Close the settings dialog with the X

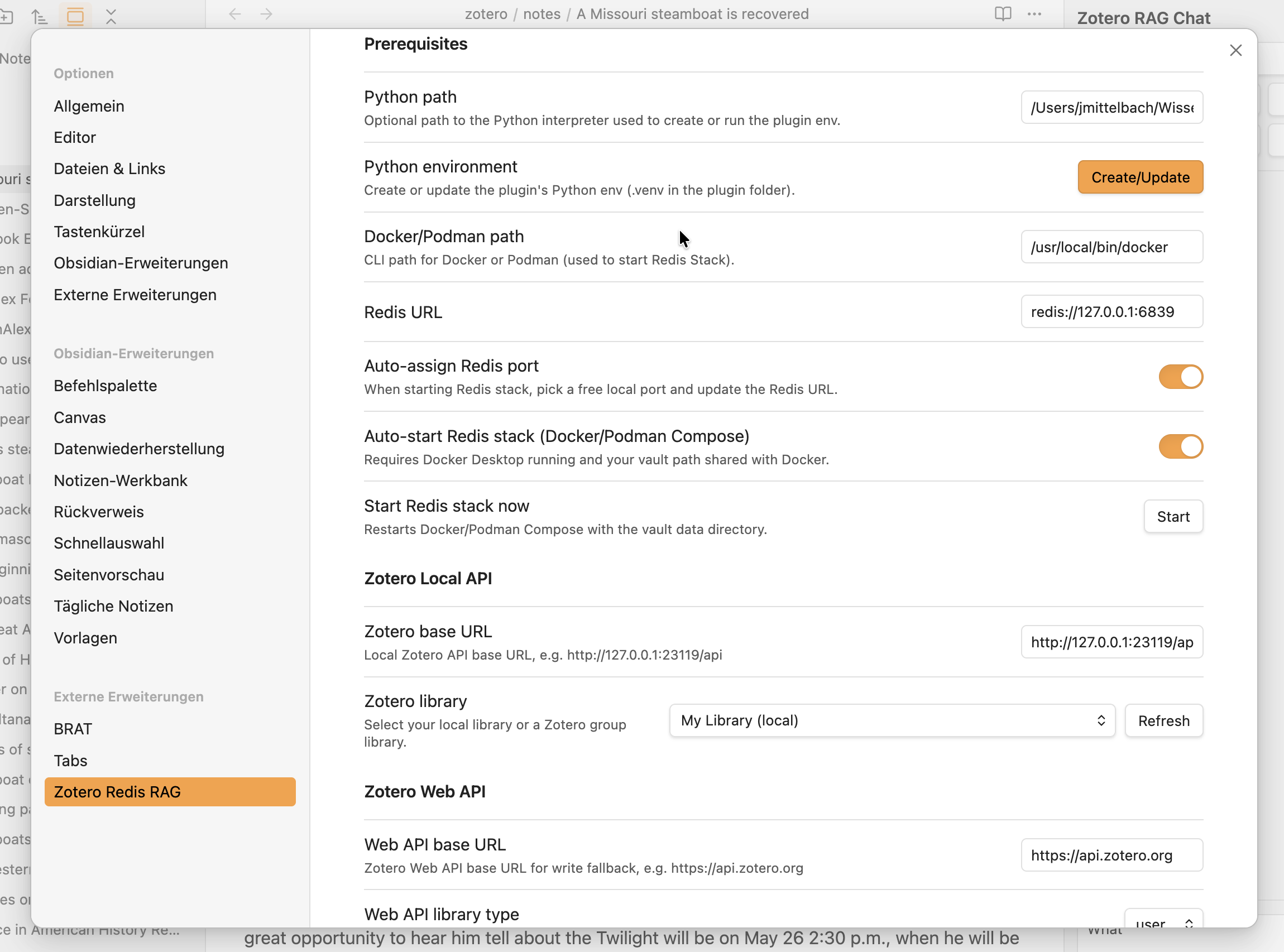[x=1235, y=50]
